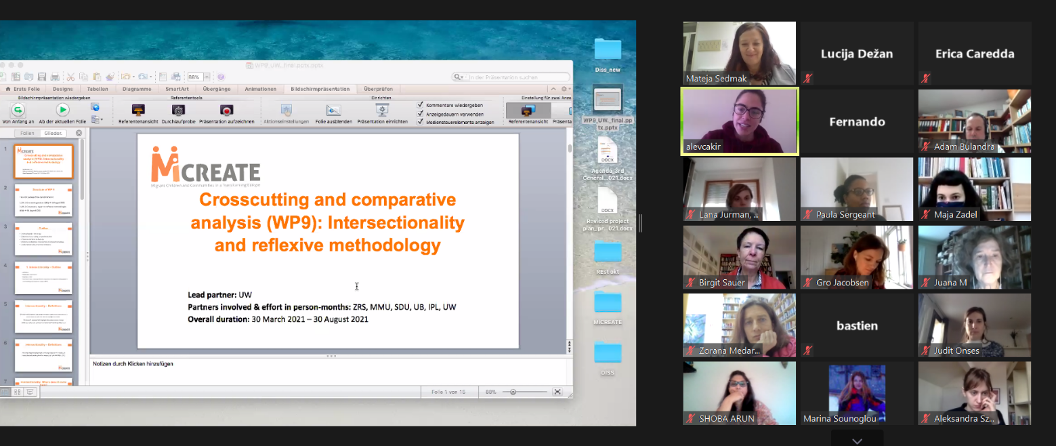
Task: Click the zoom slider in status bar
Action: tap(525, 391)
